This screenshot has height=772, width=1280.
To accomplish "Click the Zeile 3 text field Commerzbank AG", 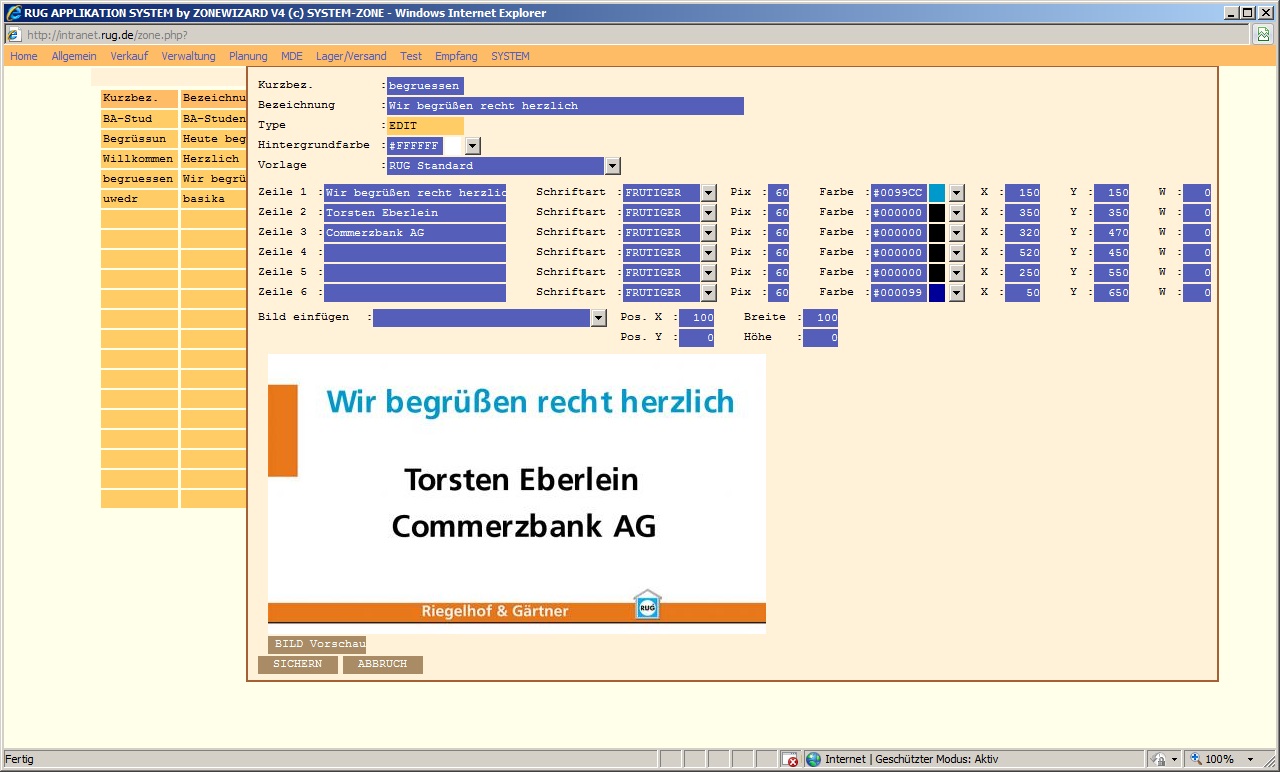I will (x=415, y=233).
